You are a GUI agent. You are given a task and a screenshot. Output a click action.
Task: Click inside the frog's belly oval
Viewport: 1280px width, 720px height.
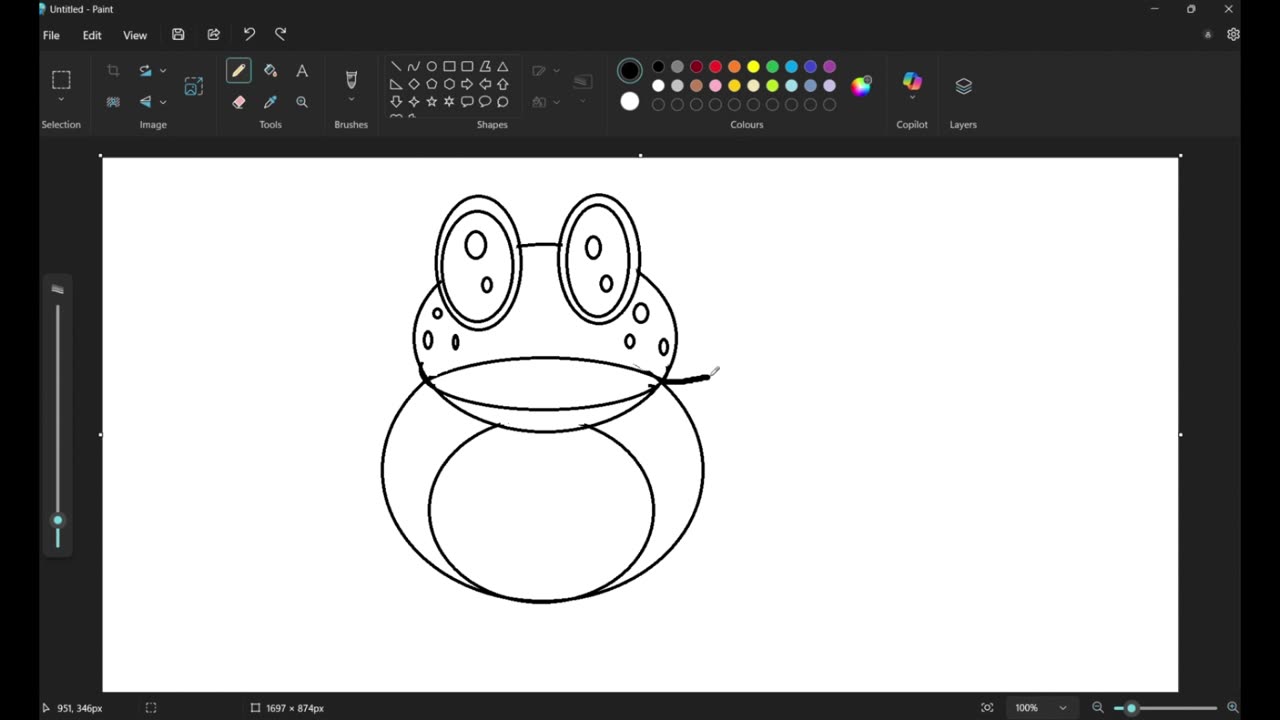pos(541,512)
